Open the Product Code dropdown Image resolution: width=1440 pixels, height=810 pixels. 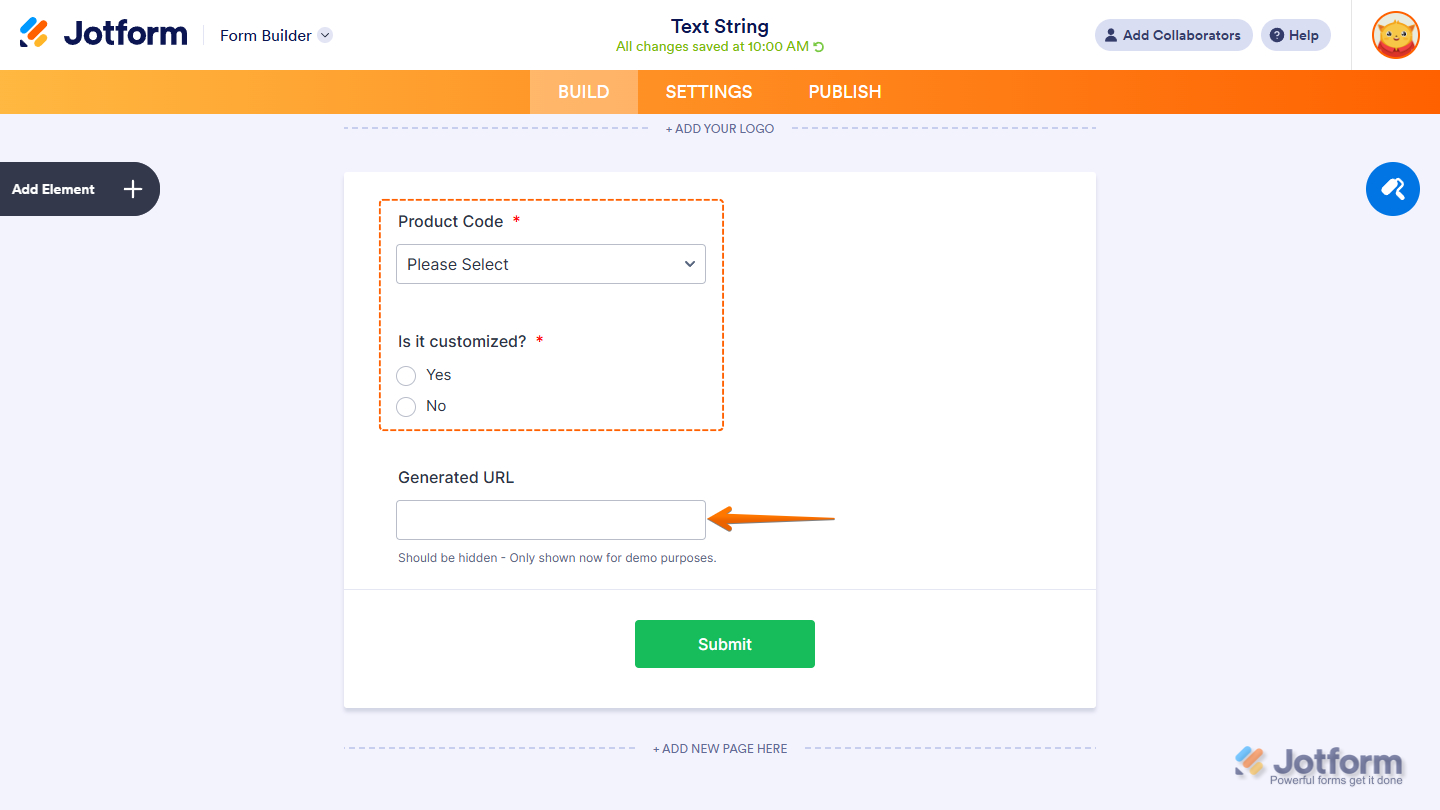[x=550, y=263]
